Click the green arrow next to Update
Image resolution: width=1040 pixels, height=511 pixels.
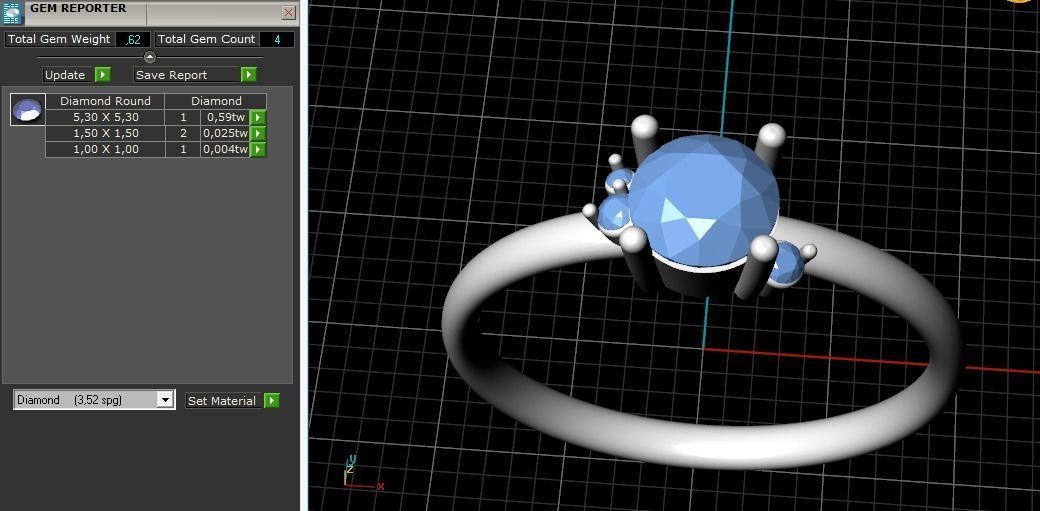click(103, 75)
